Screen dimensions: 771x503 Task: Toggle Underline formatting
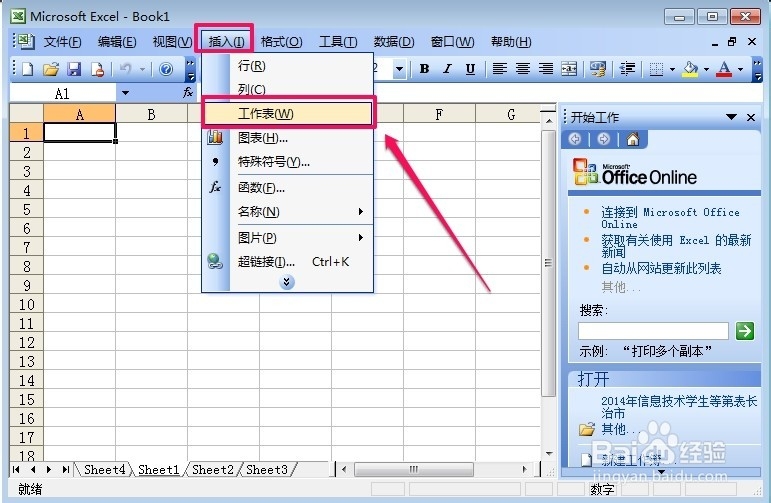[x=470, y=69]
